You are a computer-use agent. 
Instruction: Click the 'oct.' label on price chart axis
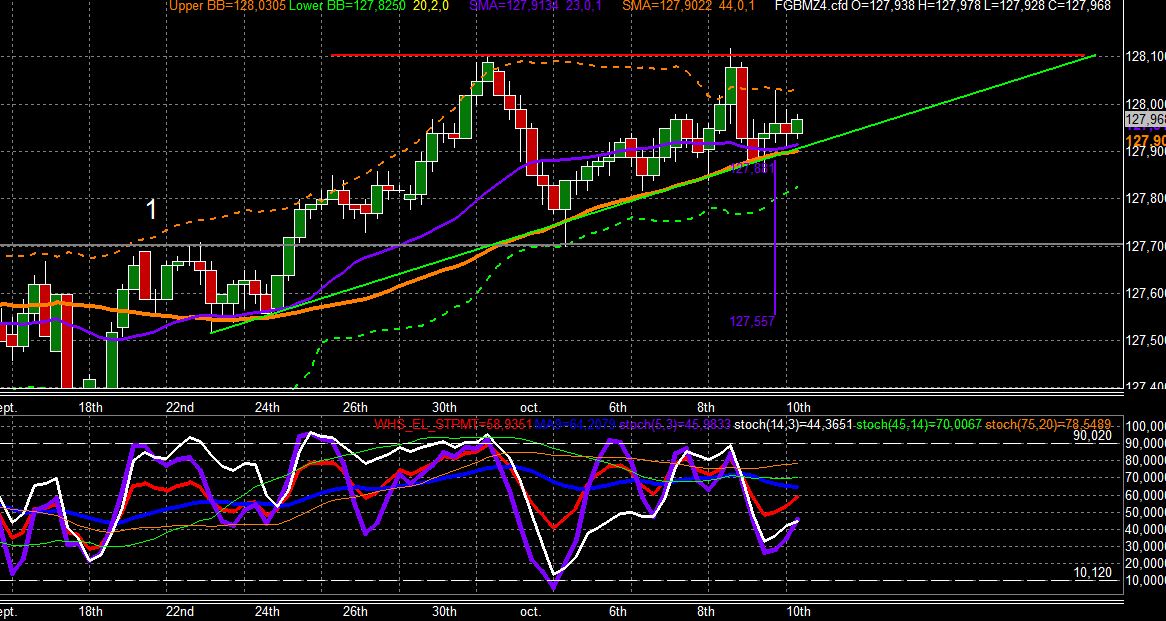[x=529, y=407]
